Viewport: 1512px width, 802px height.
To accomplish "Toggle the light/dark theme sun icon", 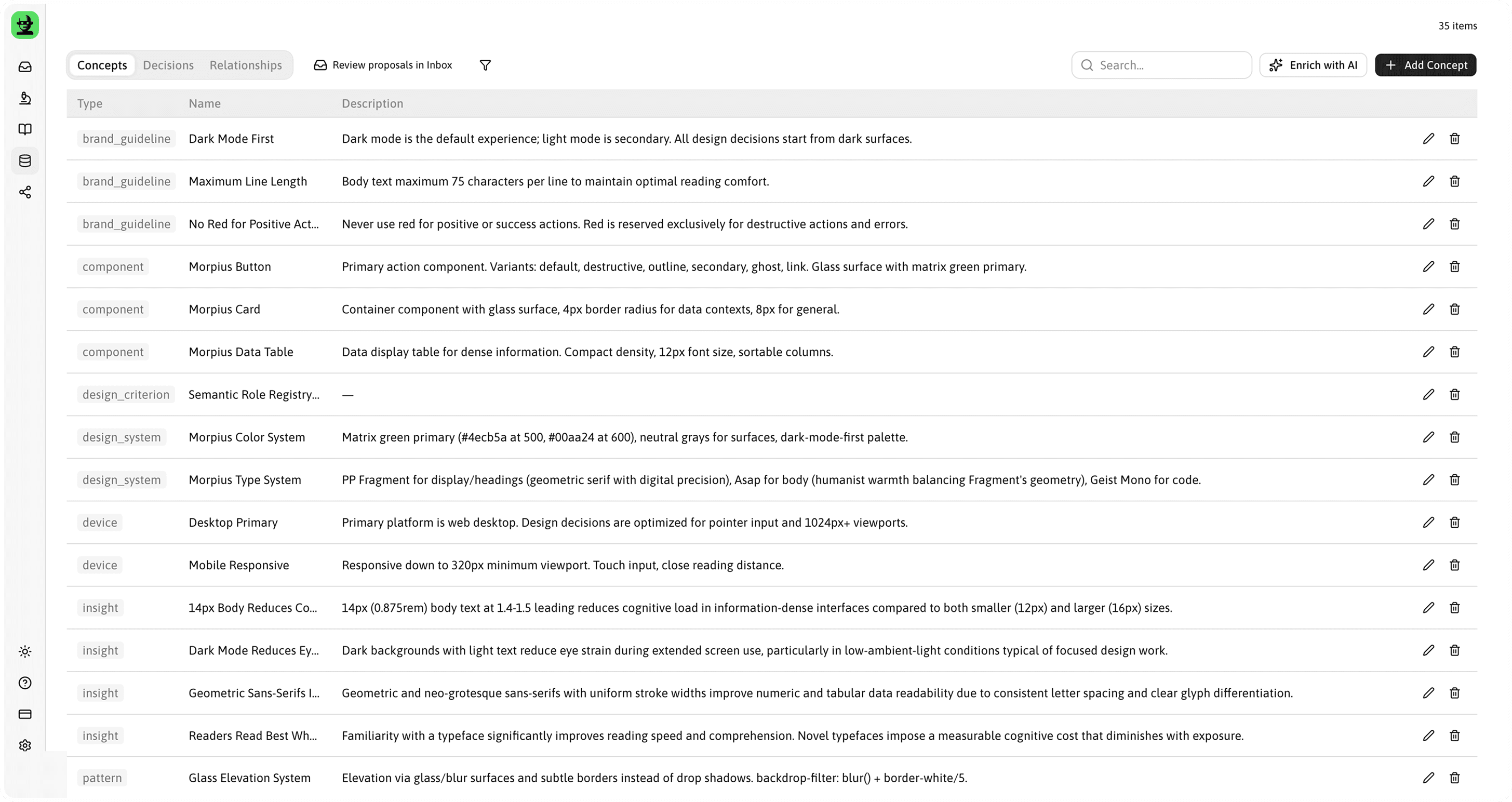I will tap(24, 651).
